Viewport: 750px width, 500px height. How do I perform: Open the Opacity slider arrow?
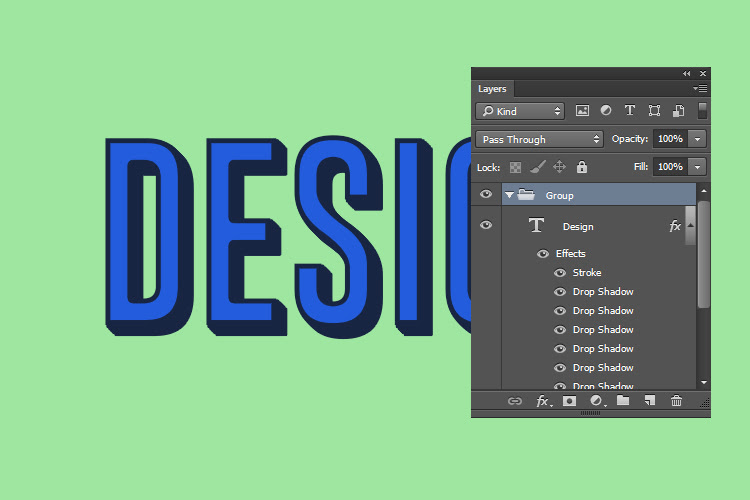[x=697, y=139]
